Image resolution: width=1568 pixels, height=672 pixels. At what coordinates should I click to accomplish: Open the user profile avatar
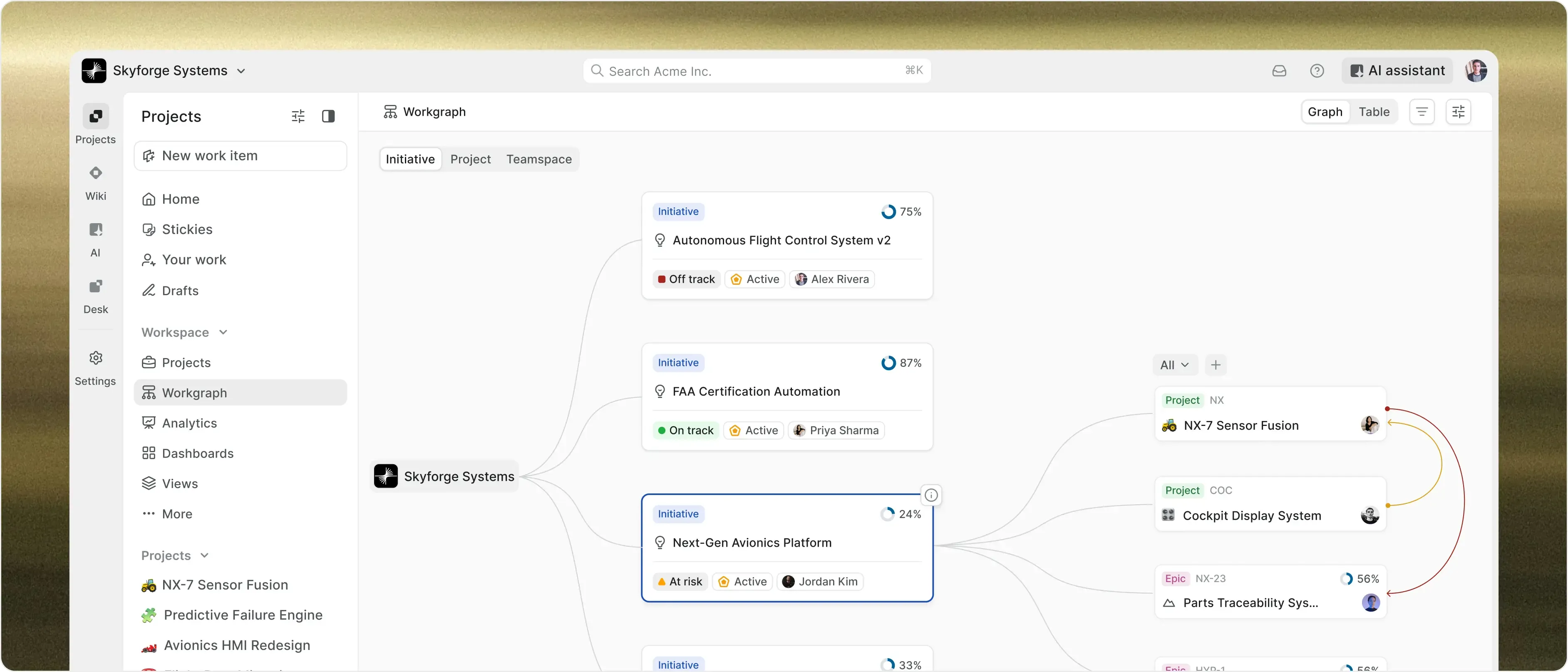point(1476,71)
